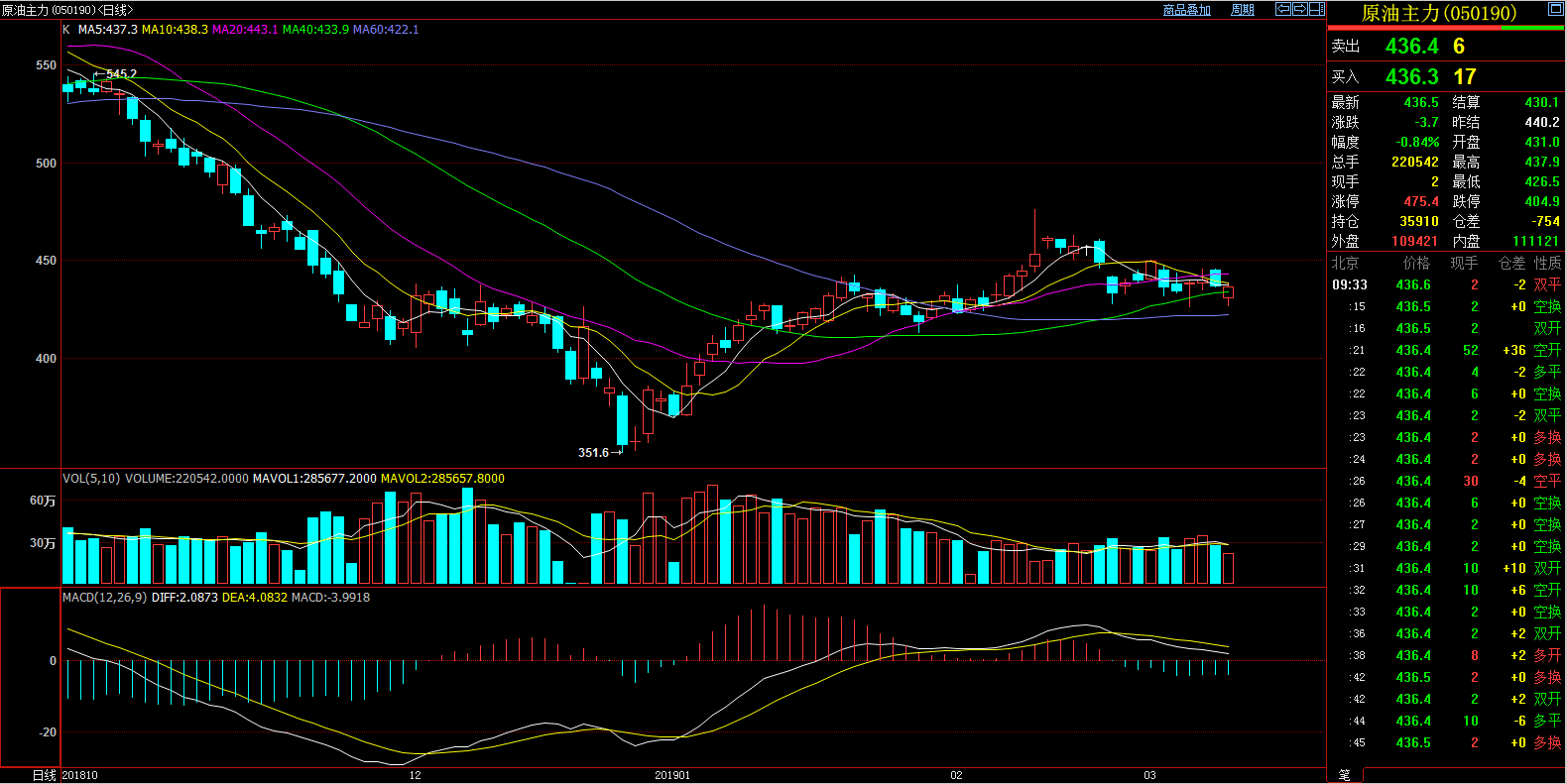
Task: Click the 涨跌 change value -3.7
Action: (x=1427, y=123)
